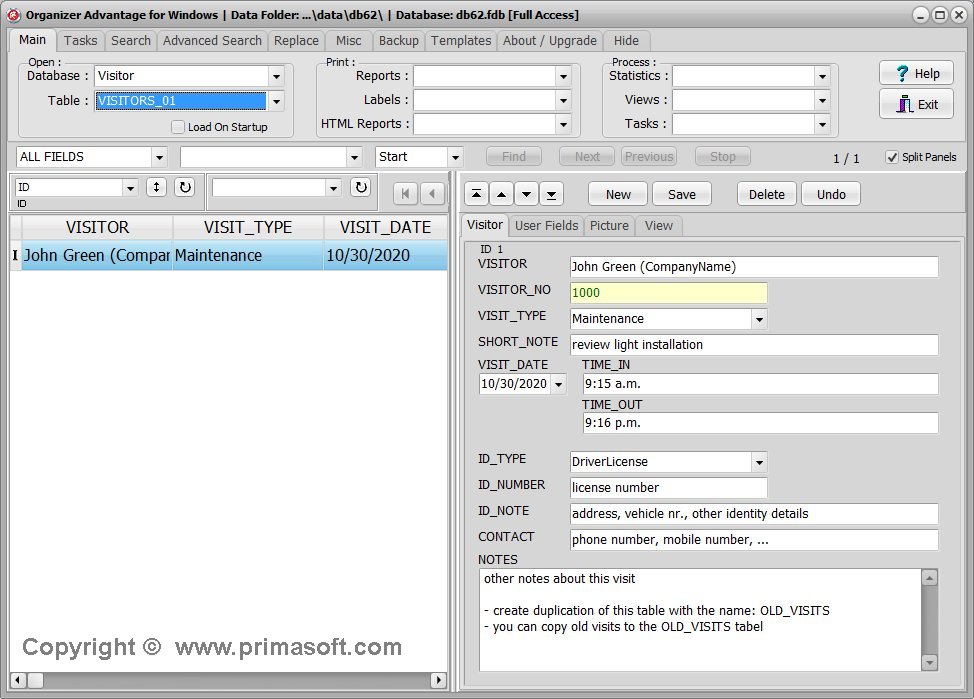
Task: Click the Previous search button
Action: pos(649,157)
